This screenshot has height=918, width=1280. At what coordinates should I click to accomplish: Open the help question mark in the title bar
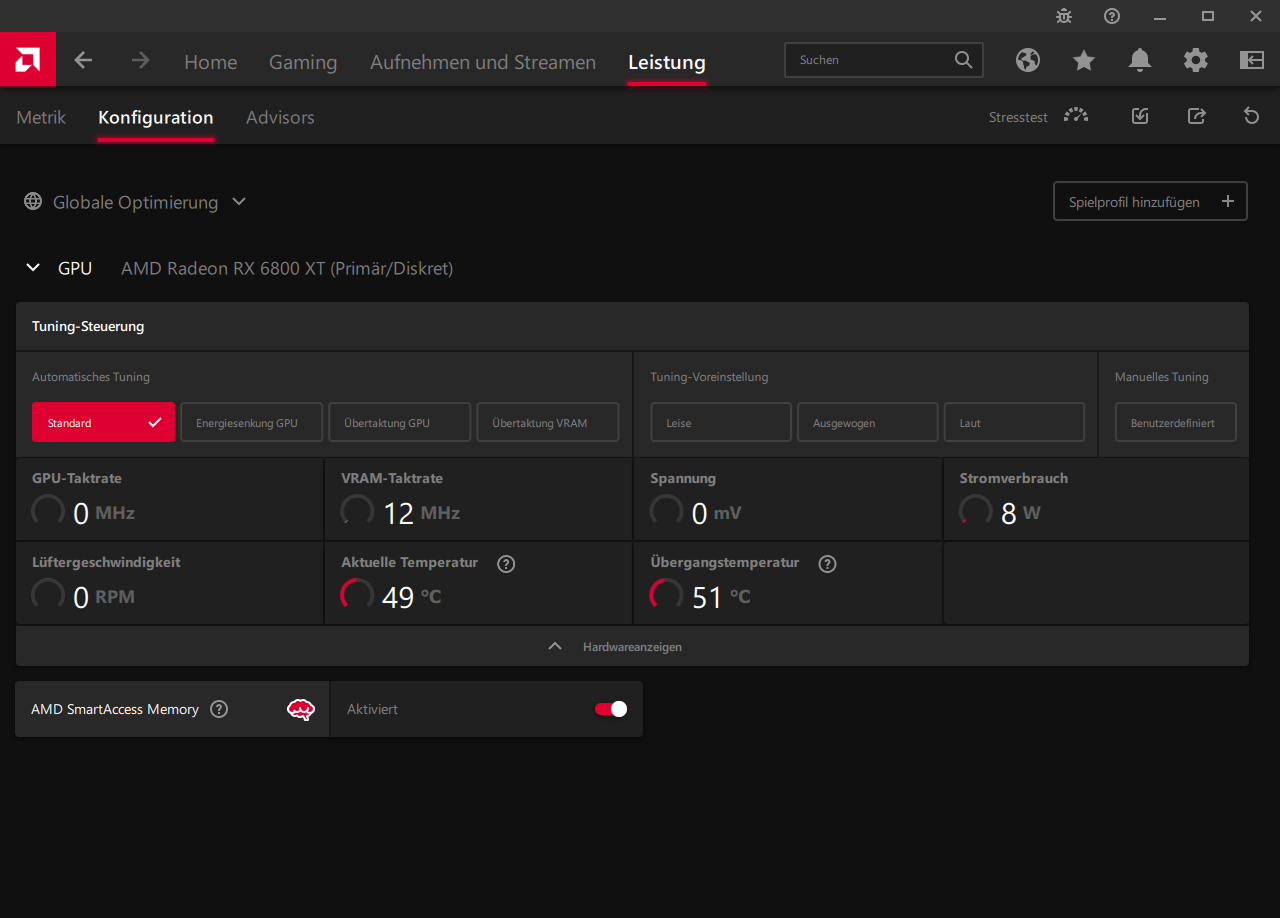[x=1112, y=16]
